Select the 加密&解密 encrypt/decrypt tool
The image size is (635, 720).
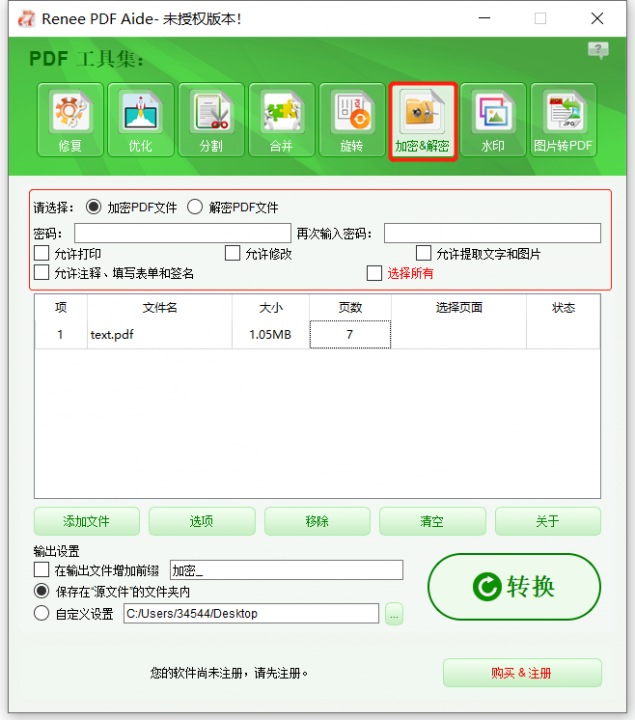click(422, 121)
